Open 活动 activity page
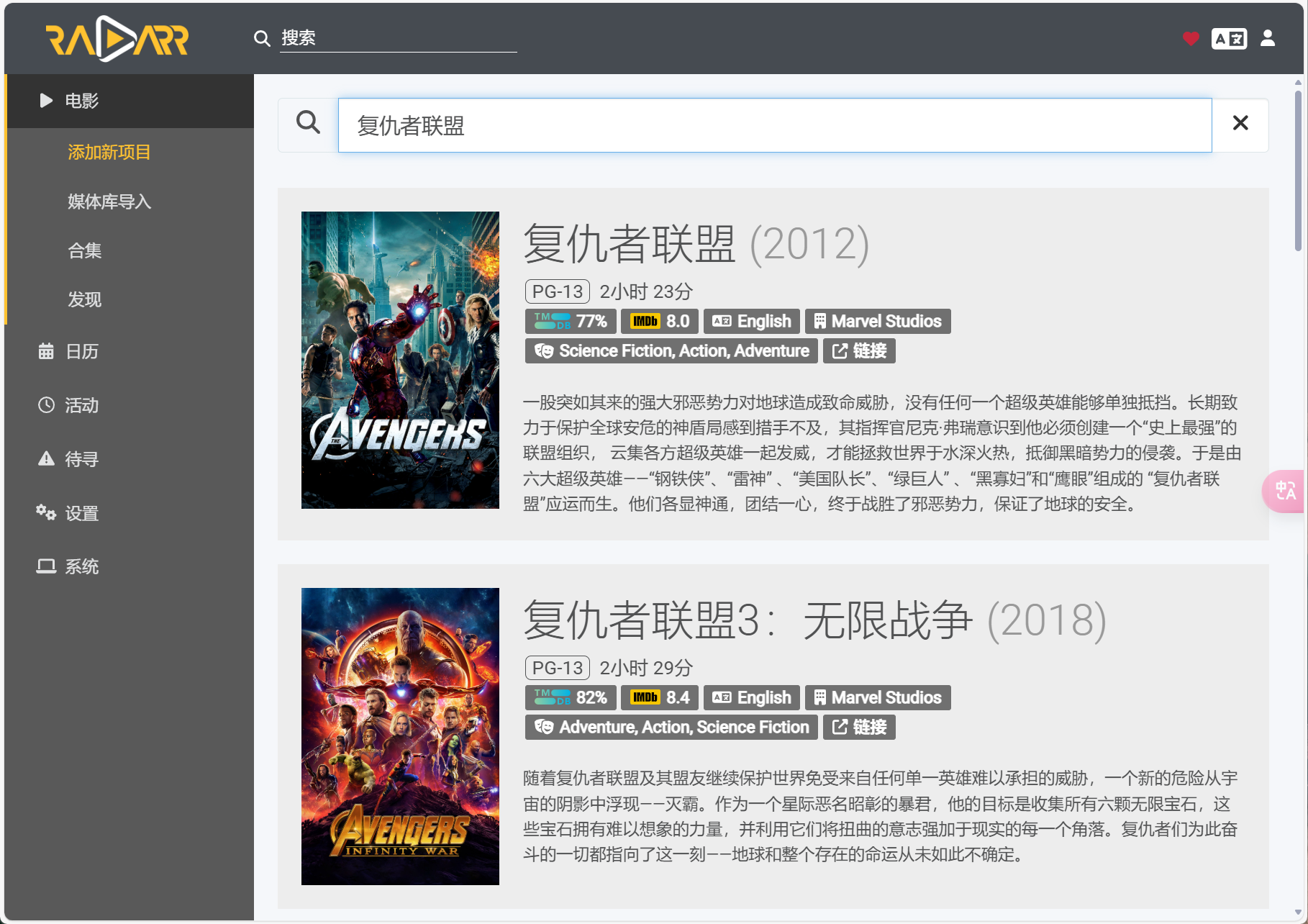 [82, 405]
